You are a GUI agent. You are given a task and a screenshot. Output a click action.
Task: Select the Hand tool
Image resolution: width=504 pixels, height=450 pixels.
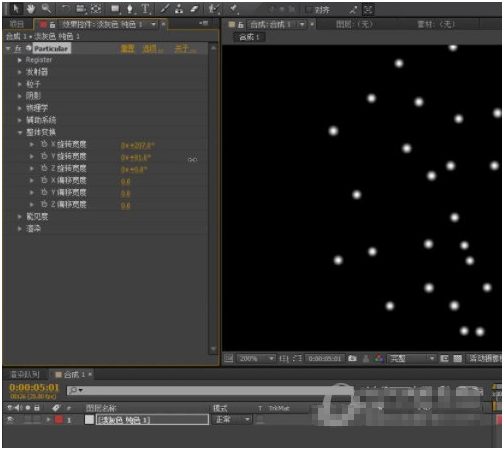(31, 9)
